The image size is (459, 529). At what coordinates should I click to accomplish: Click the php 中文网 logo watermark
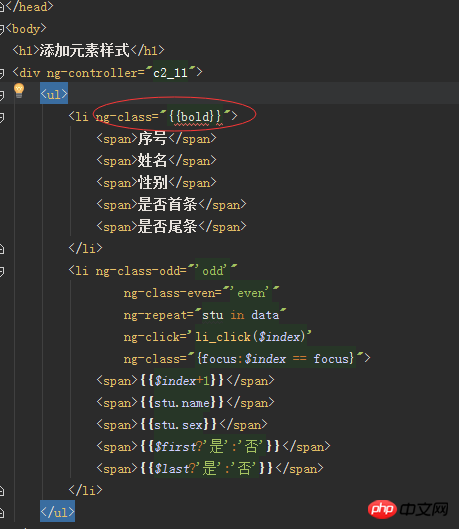click(x=408, y=509)
